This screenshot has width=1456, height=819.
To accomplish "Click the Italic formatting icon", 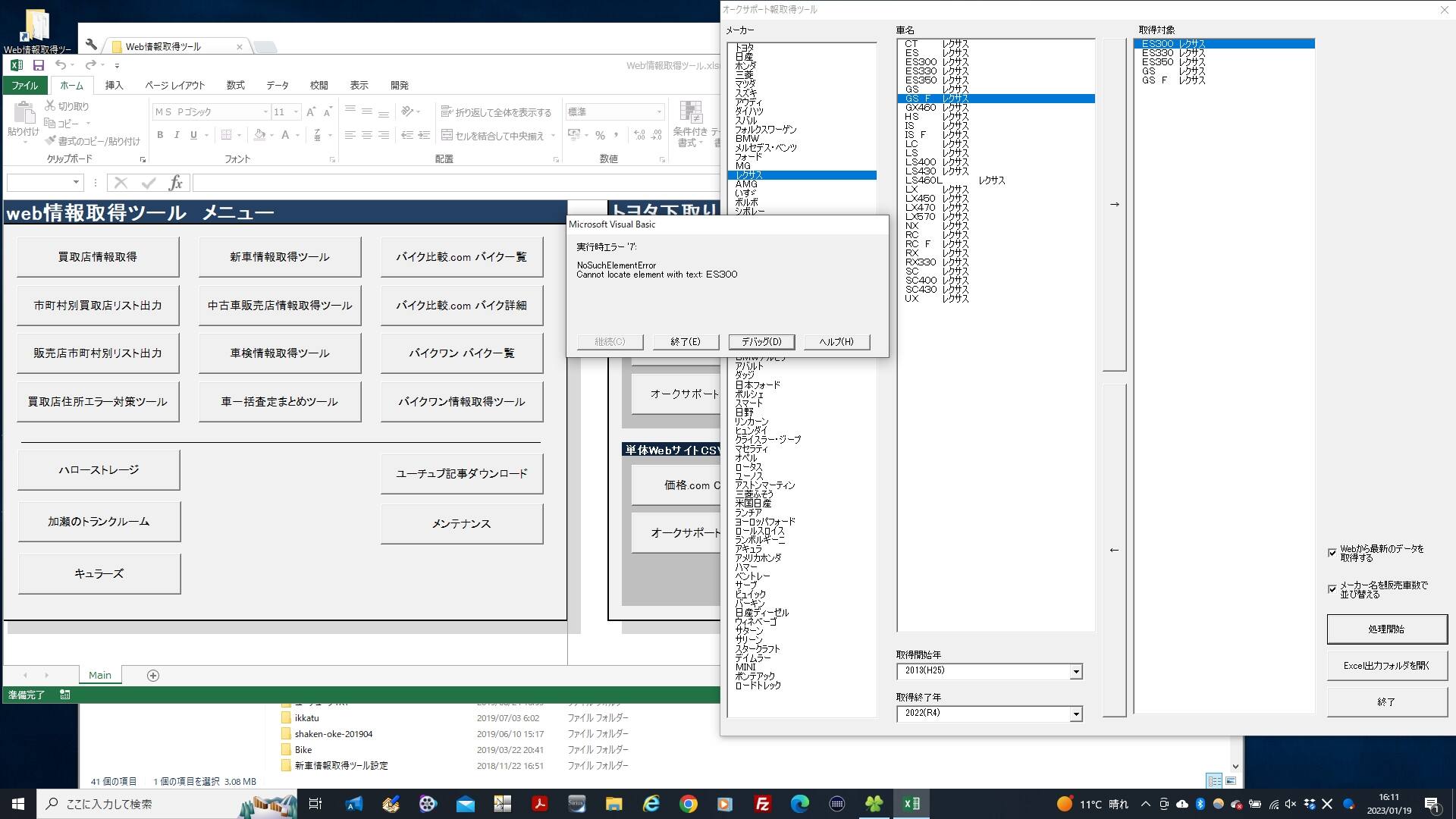I will click(177, 135).
